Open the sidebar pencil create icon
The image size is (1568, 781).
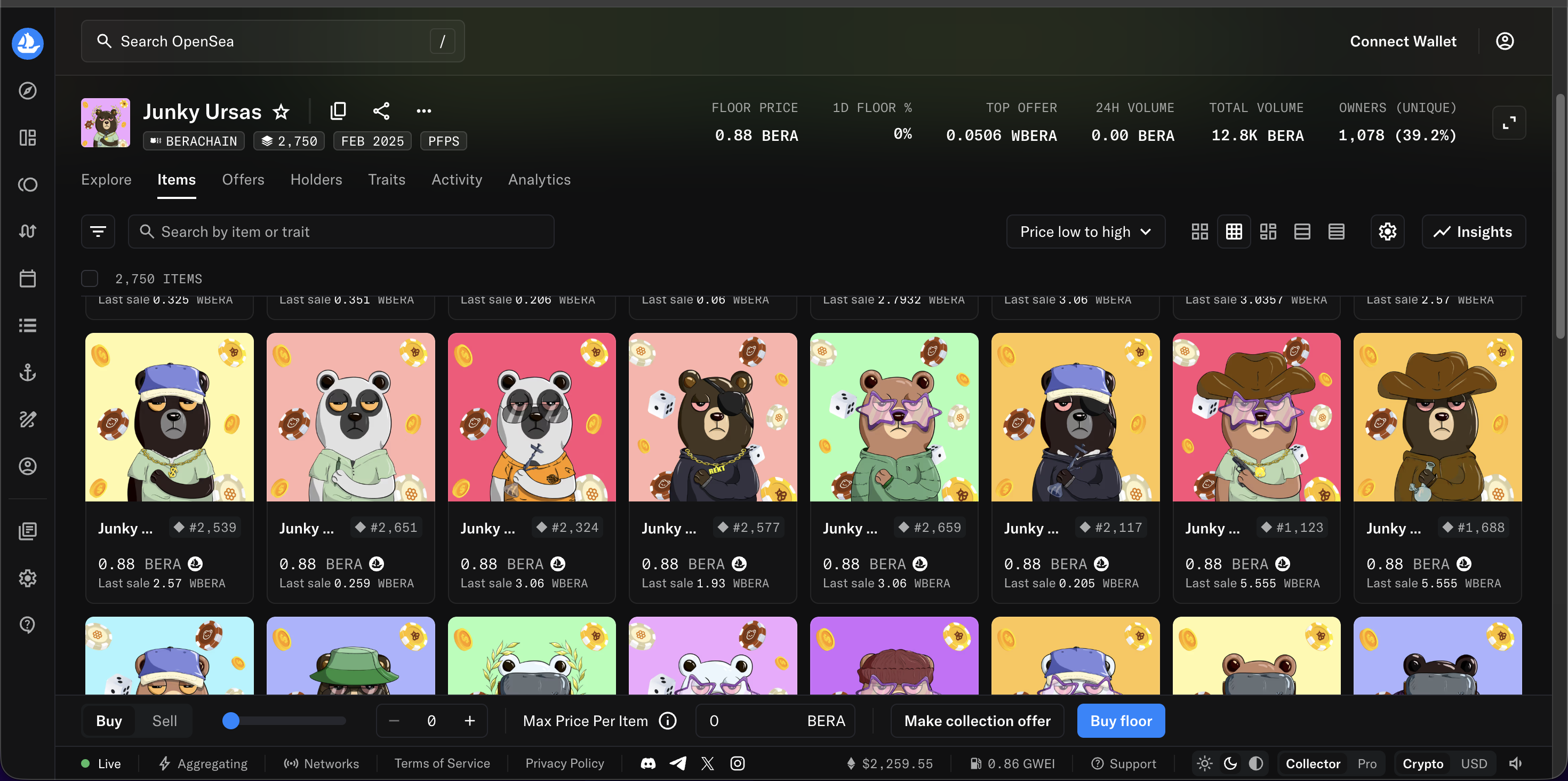click(27, 419)
